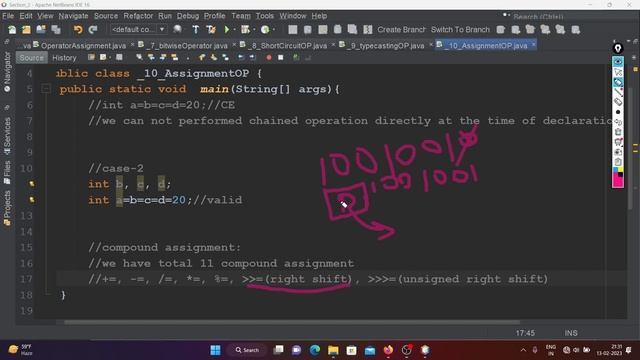Click the trash clear icon in annotation toolbar
The image size is (640, 360).
[618, 132]
